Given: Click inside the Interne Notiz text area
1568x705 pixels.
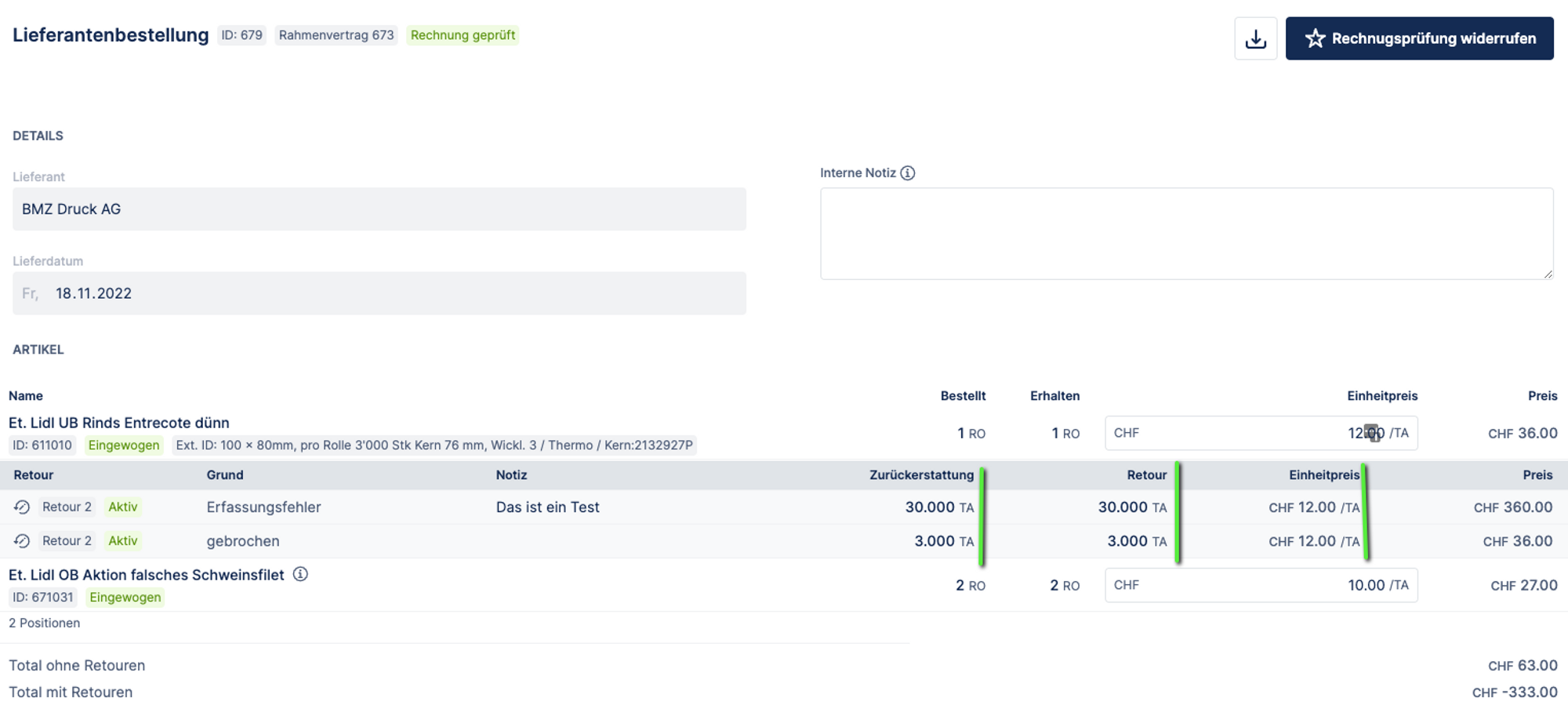Looking at the screenshot, I should 1185,234.
